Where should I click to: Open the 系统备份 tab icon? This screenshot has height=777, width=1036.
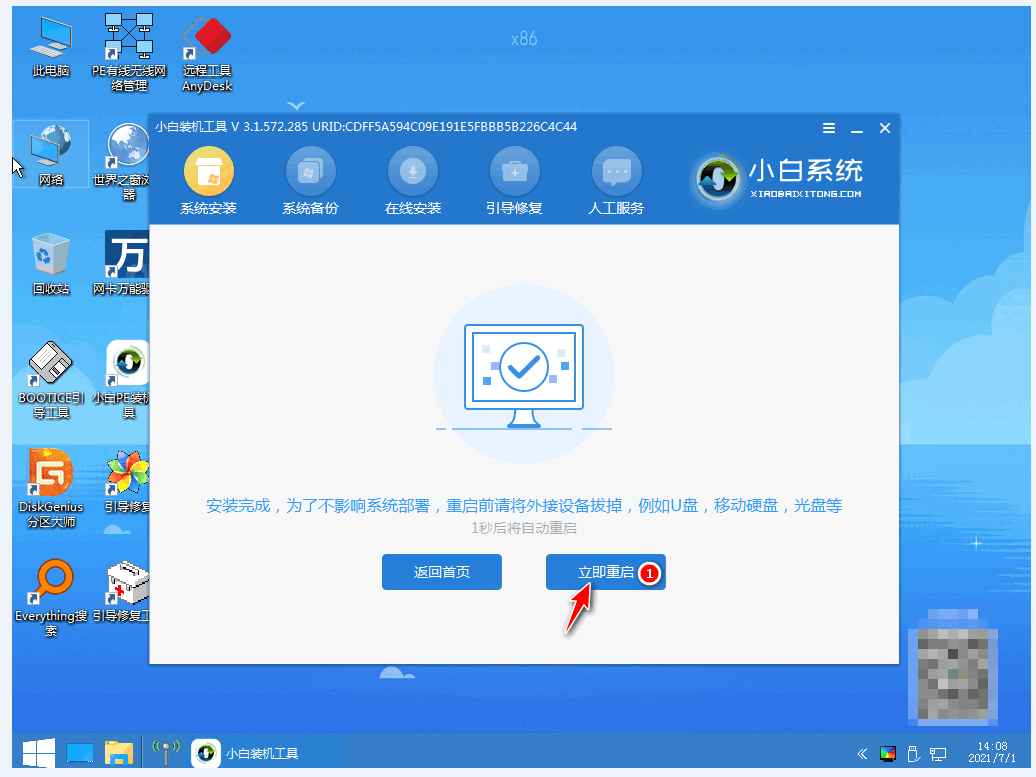[x=311, y=171]
